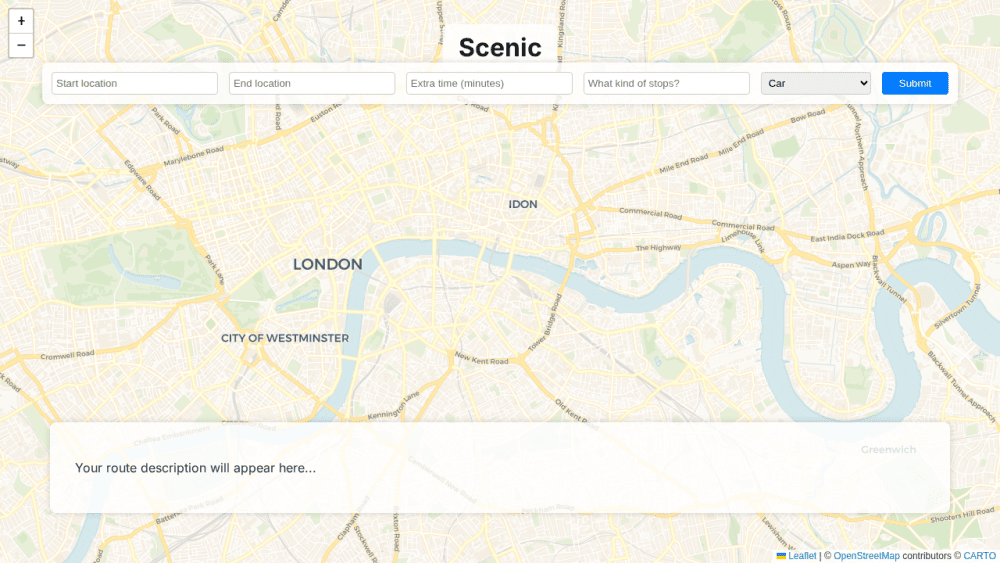Image resolution: width=1000 pixels, height=563 pixels.
Task: Click the LONDON label on map
Action: point(328,264)
